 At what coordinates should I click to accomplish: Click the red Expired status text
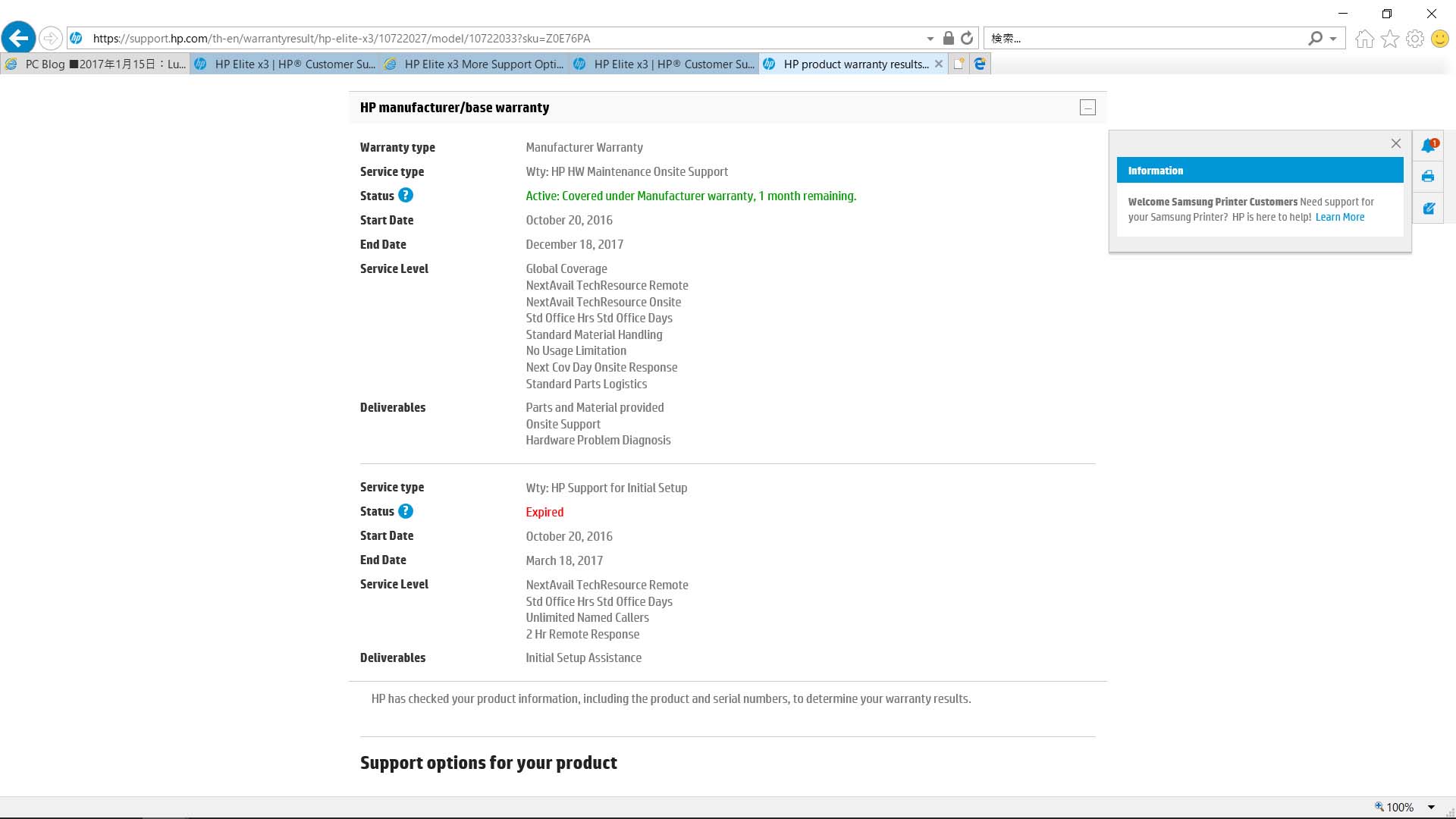[544, 512]
